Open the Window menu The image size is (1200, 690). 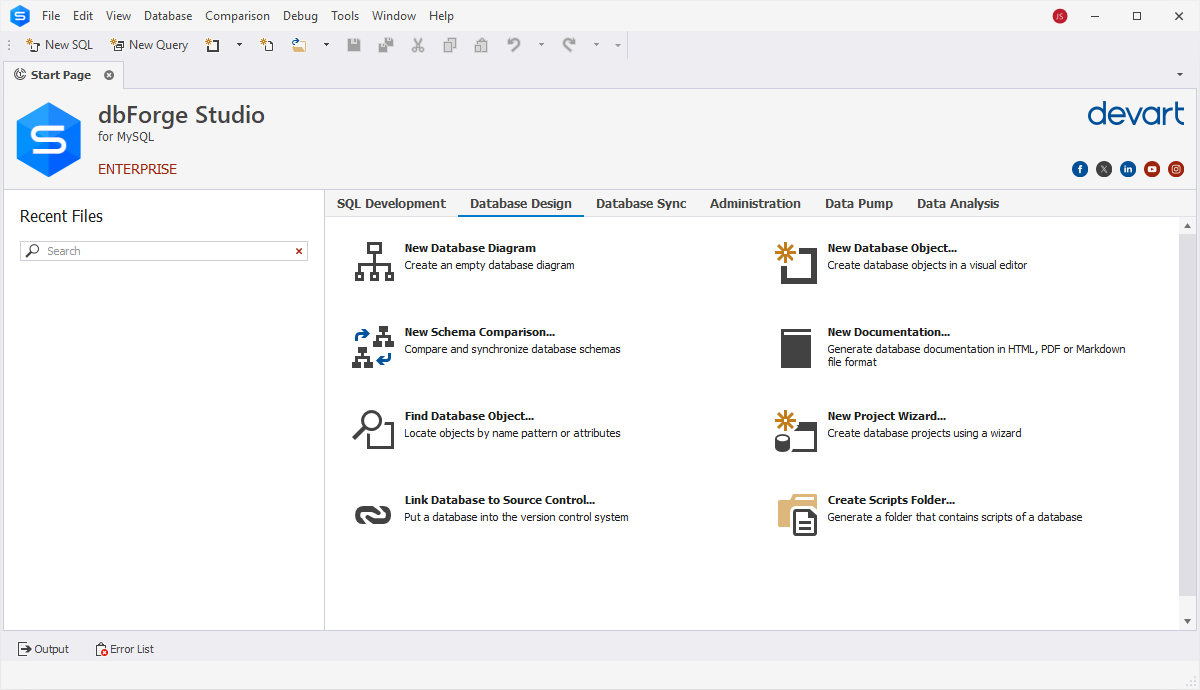[x=394, y=16]
